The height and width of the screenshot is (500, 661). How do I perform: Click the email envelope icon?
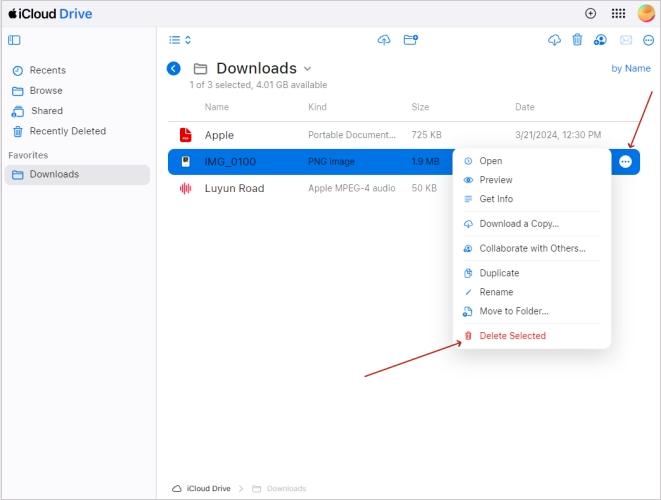tap(626, 40)
